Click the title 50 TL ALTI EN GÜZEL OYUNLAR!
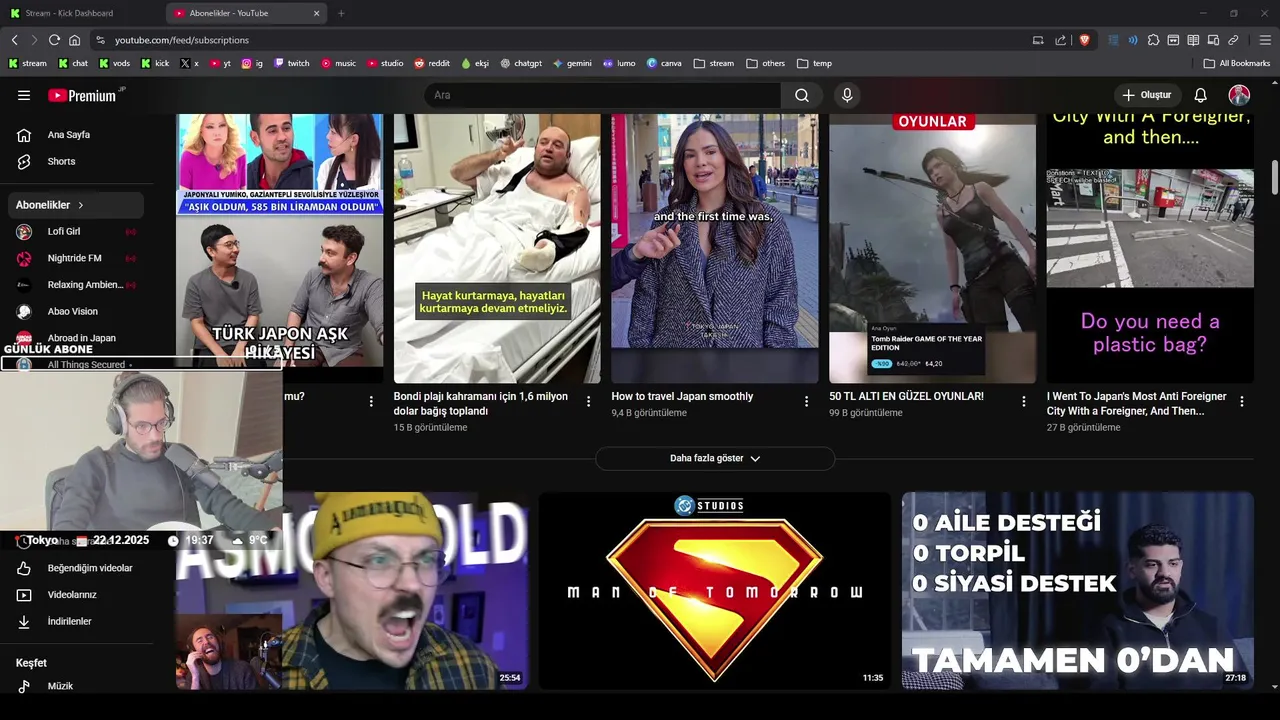The width and height of the screenshot is (1280, 720). [906, 397]
